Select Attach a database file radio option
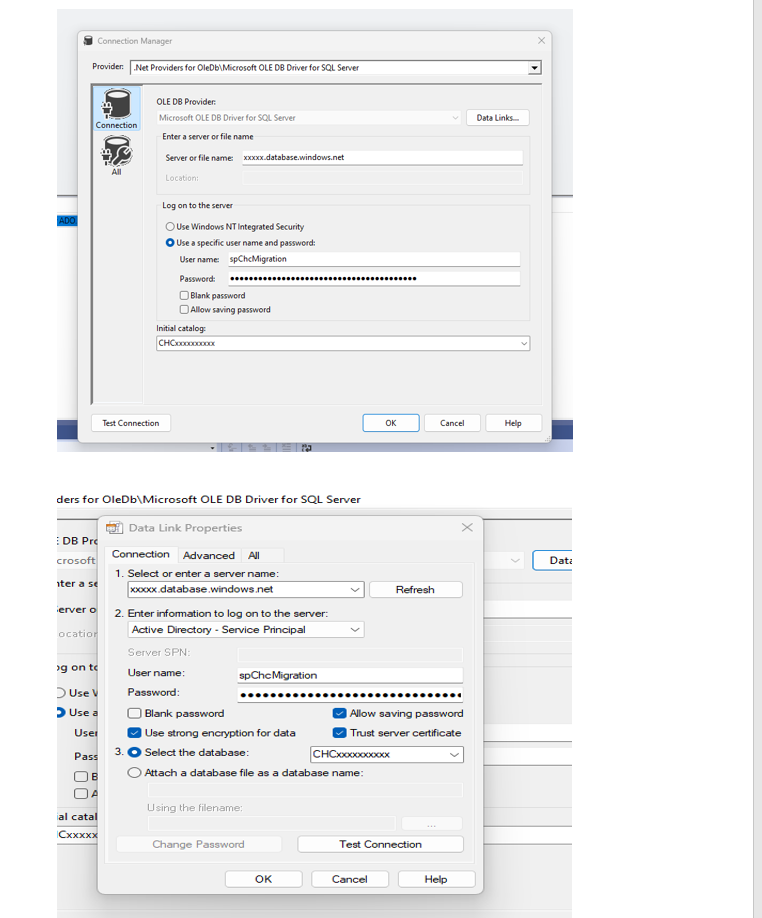This screenshot has width=762, height=918. click(x=135, y=773)
